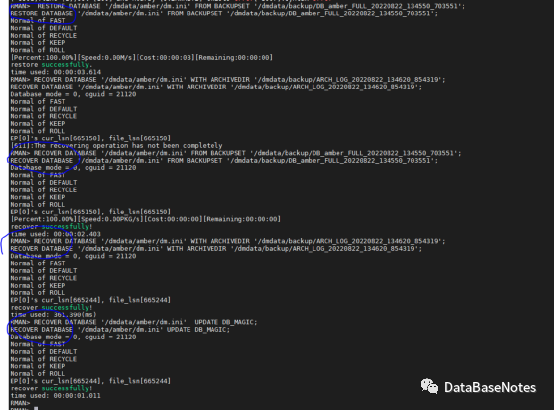Click the first RECOVER DATABASE WITH ARCHIVEDIR command
This screenshot has height=410, width=554.
click(228, 80)
